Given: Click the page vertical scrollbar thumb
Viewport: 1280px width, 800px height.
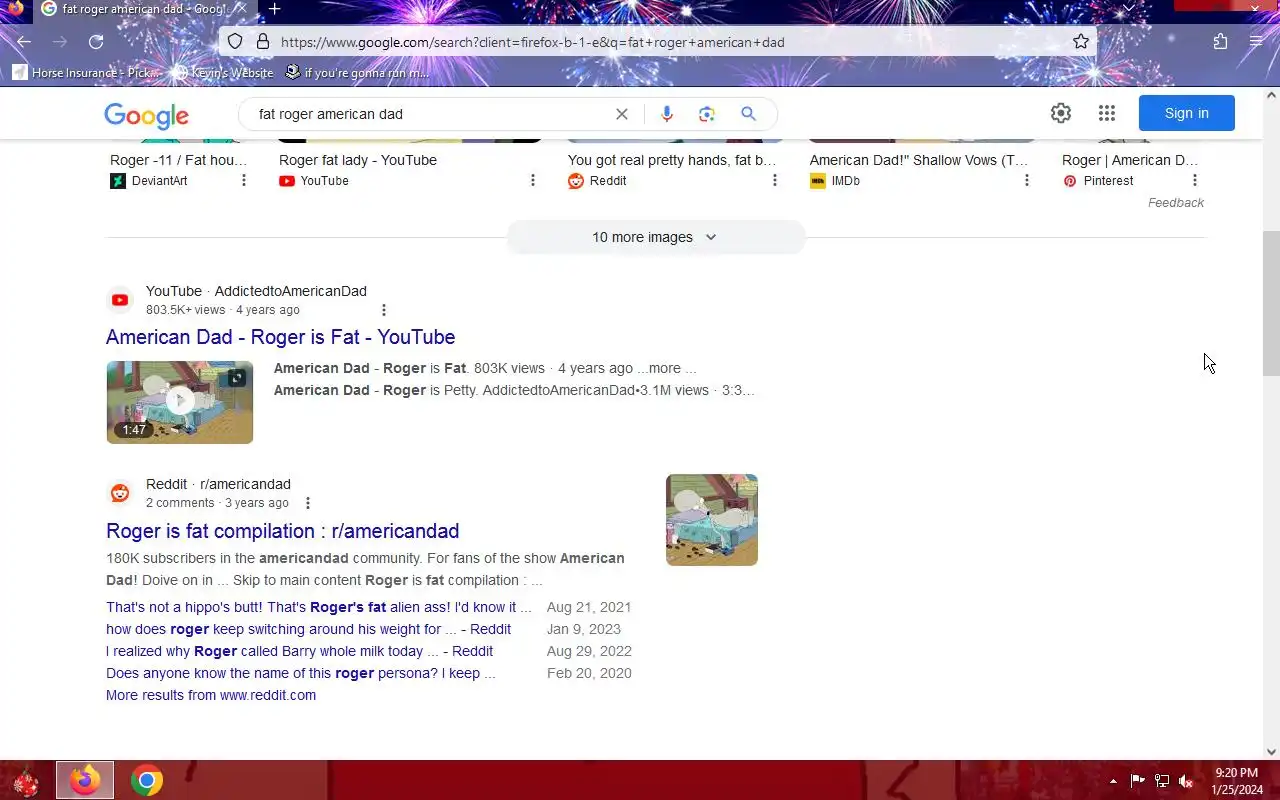Looking at the screenshot, I should click(1271, 303).
